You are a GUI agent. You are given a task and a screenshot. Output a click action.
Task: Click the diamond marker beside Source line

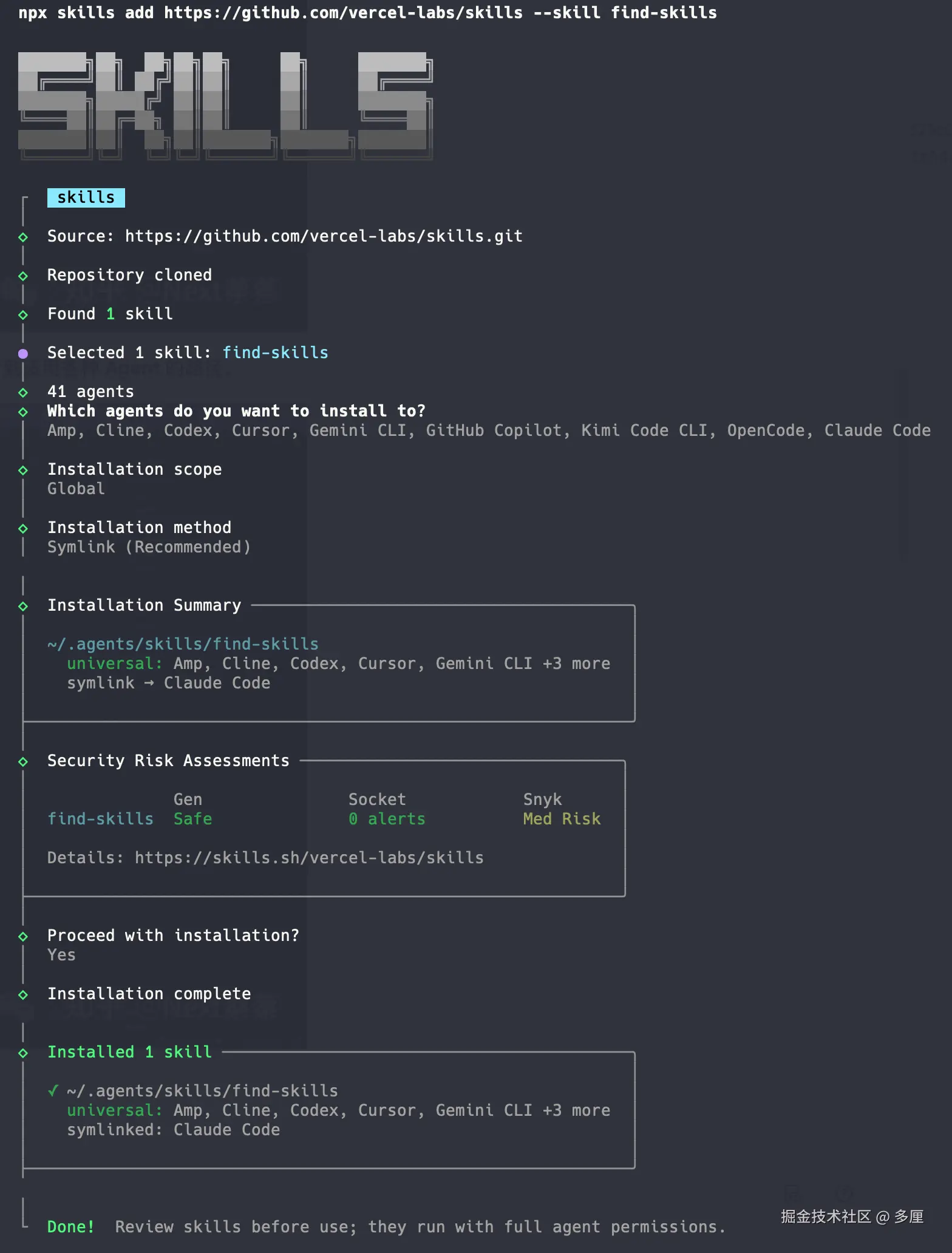tap(23, 237)
